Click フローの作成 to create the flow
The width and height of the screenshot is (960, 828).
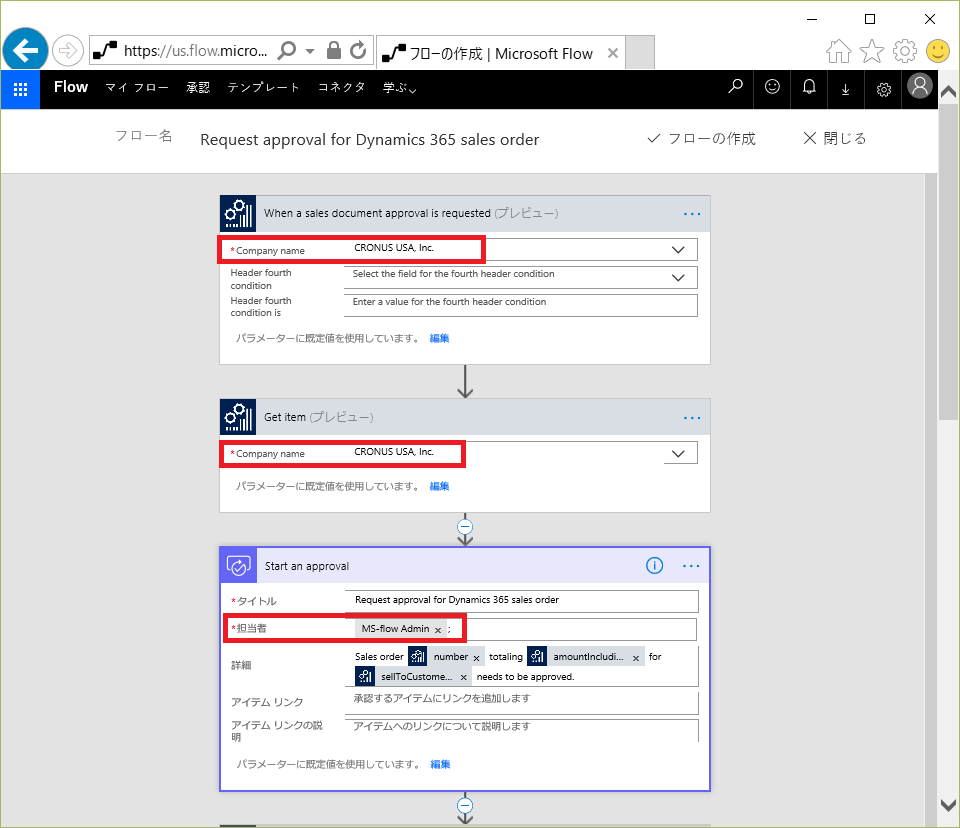701,139
